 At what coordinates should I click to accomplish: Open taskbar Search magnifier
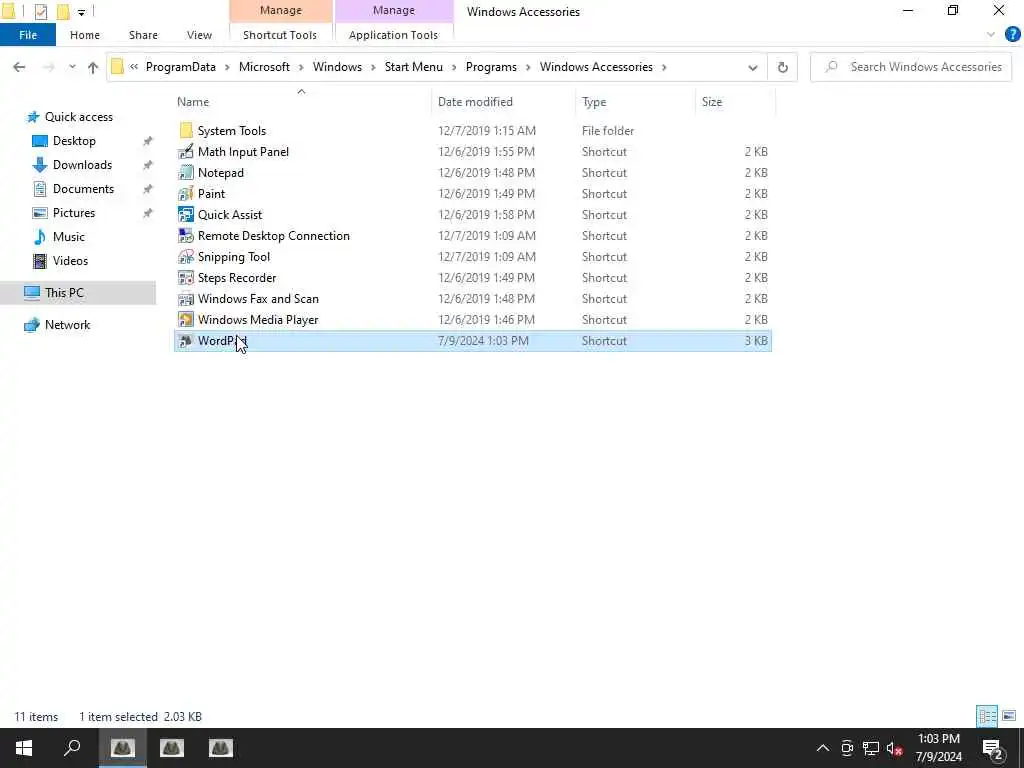[72, 748]
